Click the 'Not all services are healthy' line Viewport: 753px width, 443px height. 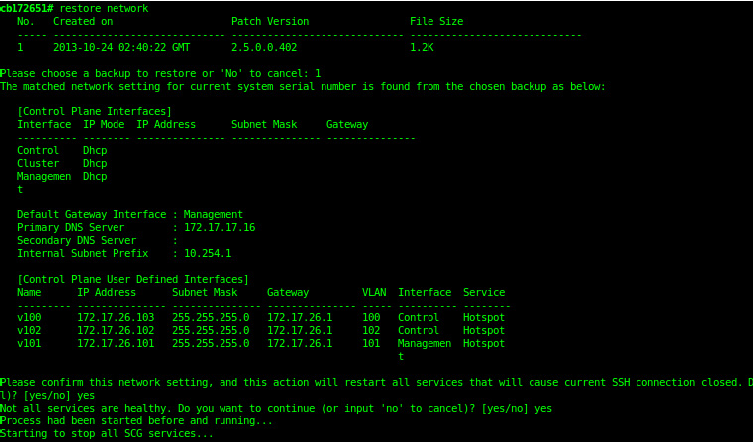[275, 408]
